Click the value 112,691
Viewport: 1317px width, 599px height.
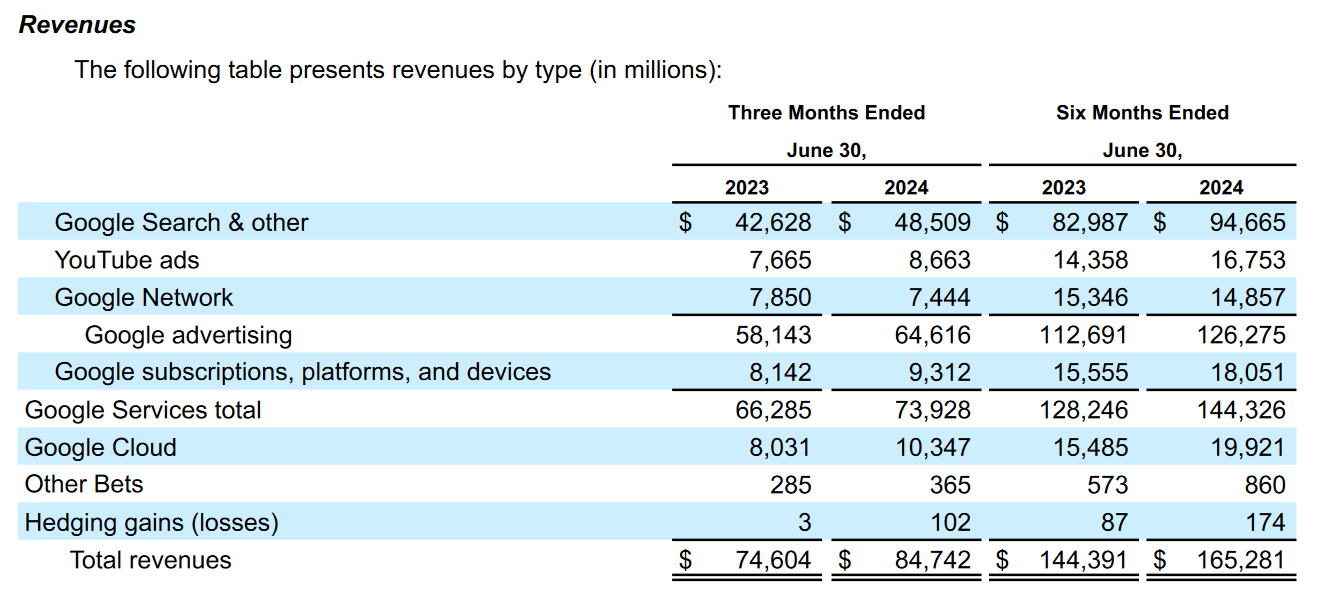coord(1084,335)
